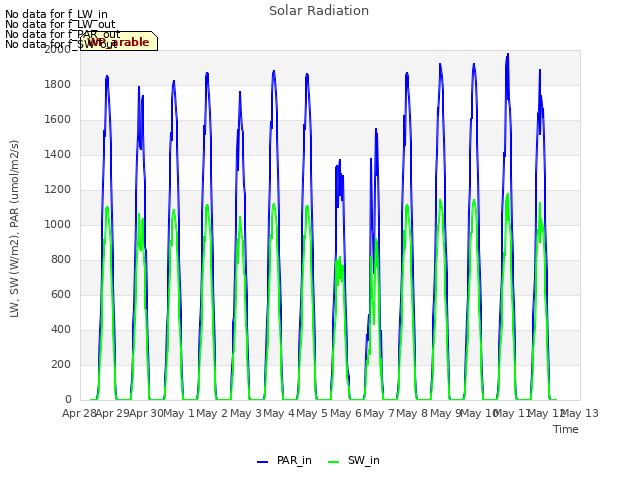Click the 'May 3' x-axis tick label
Screen dimensions: 640x480
[x=246, y=413]
